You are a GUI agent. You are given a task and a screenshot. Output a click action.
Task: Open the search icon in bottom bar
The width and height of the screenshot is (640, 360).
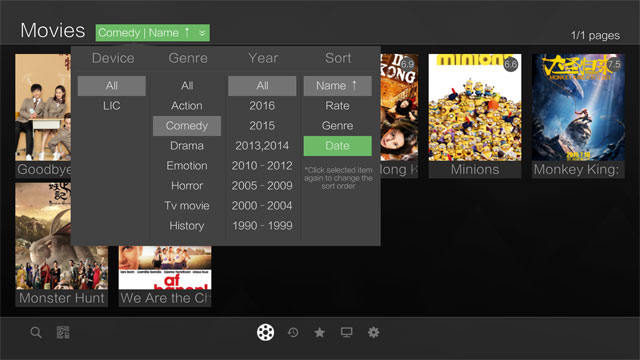tap(36, 333)
